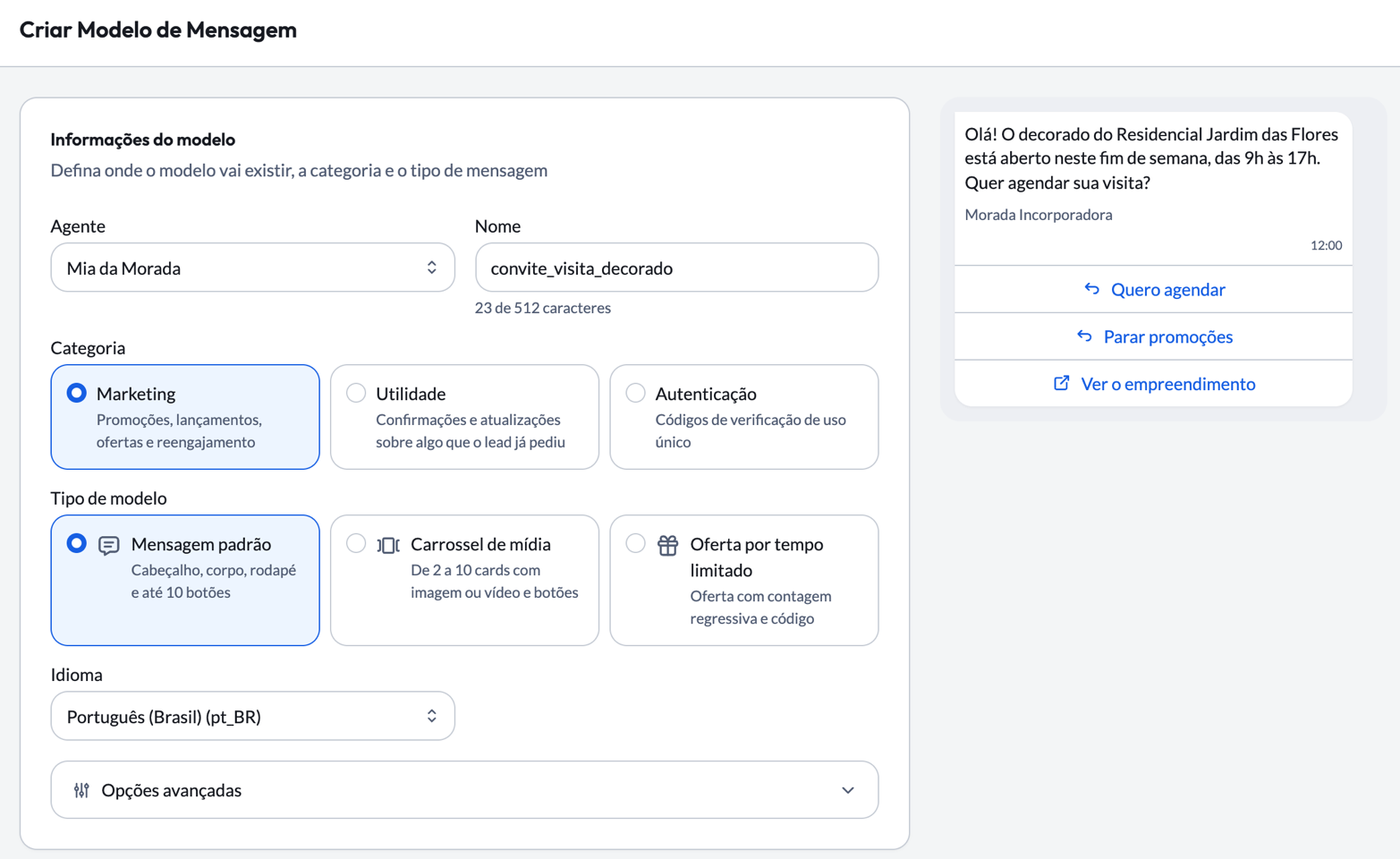Click the subtitle Defina onde o modelo vai existir

click(x=299, y=171)
